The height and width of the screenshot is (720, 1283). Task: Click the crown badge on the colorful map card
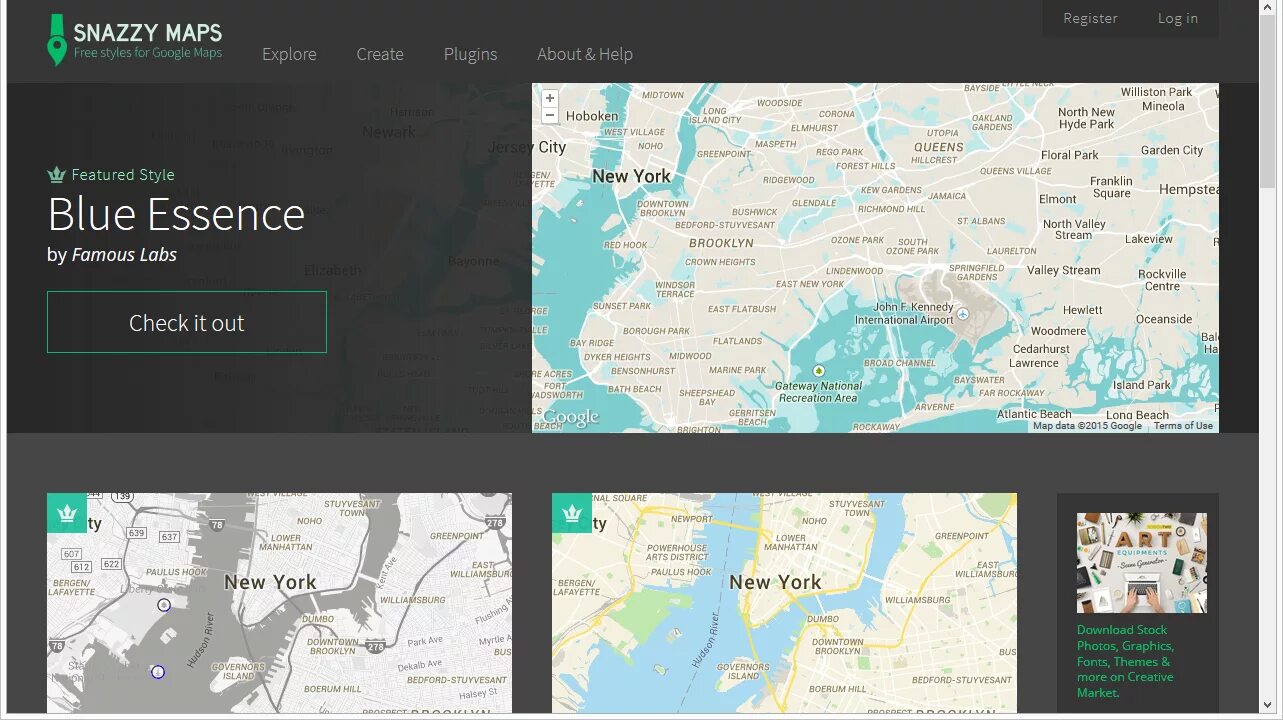pos(572,513)
